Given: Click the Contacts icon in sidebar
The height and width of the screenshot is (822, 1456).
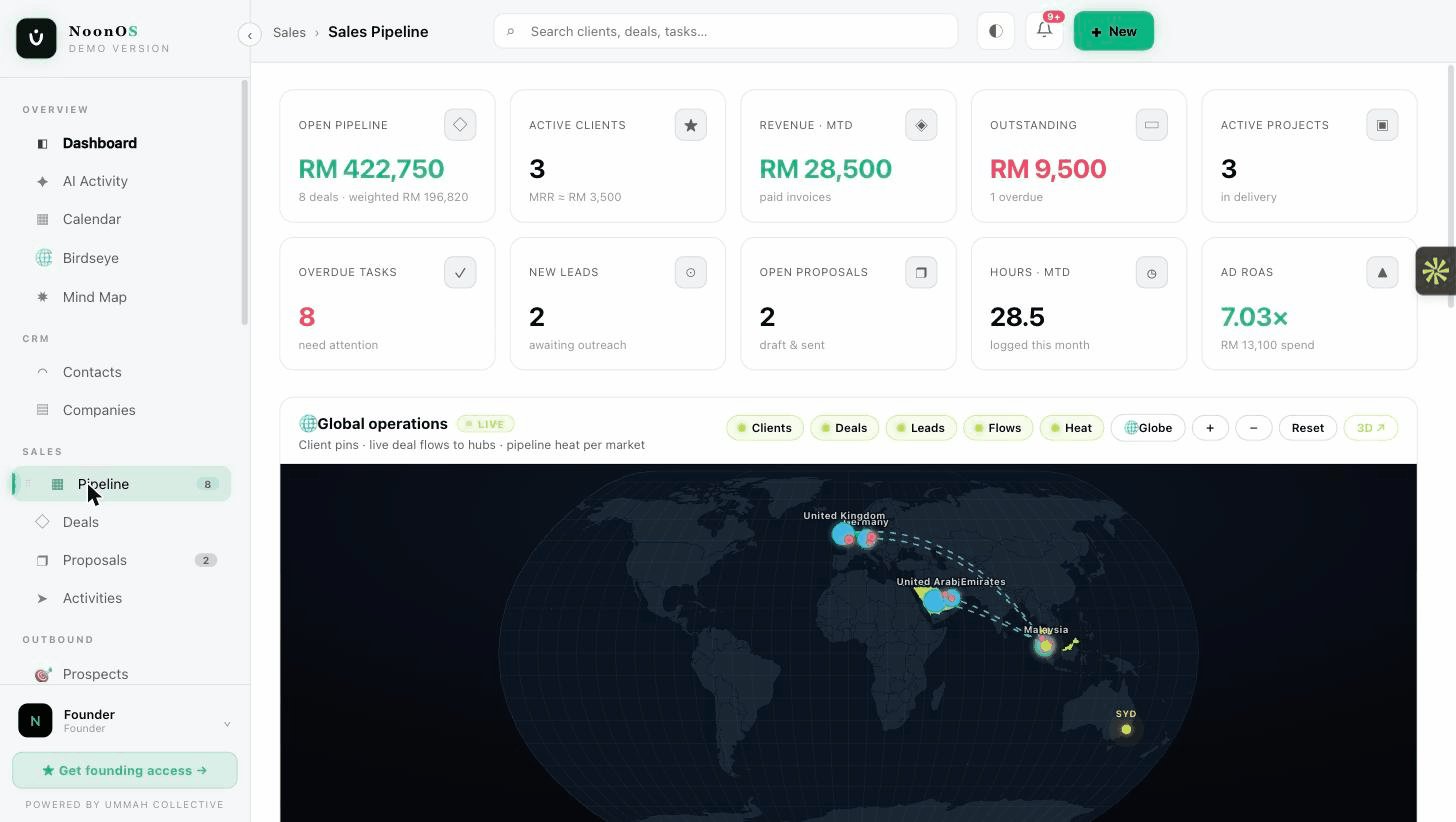Looking at the screenshot, I should pyautogui.click(x=42, y=372).
